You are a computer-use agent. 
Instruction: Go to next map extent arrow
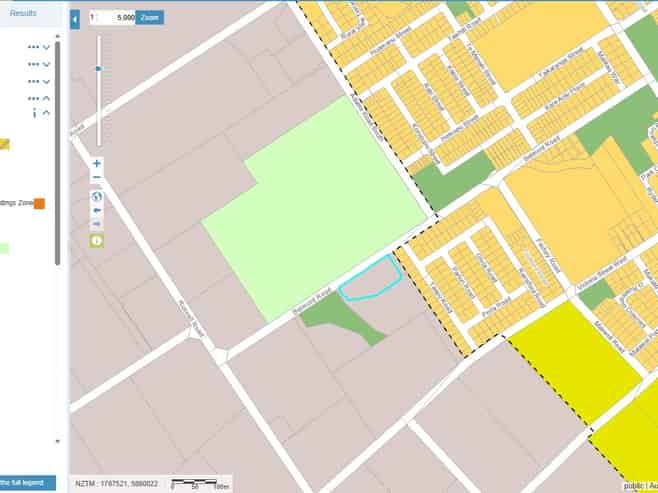pos(97,224)
